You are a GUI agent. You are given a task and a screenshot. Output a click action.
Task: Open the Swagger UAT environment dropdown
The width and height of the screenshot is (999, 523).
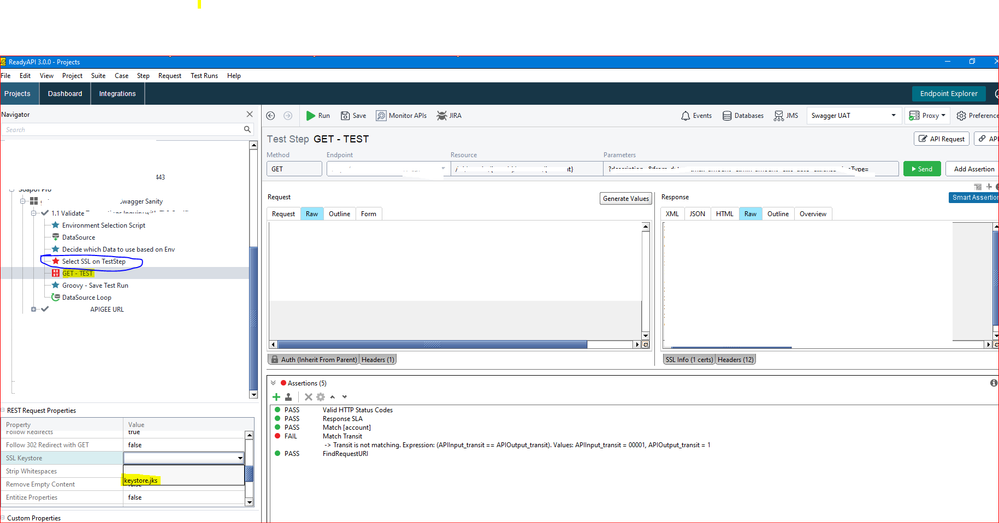[854, 116]
